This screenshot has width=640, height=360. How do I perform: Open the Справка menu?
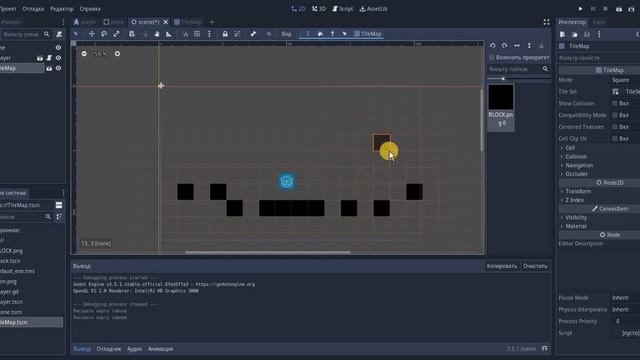click(90, 9)
